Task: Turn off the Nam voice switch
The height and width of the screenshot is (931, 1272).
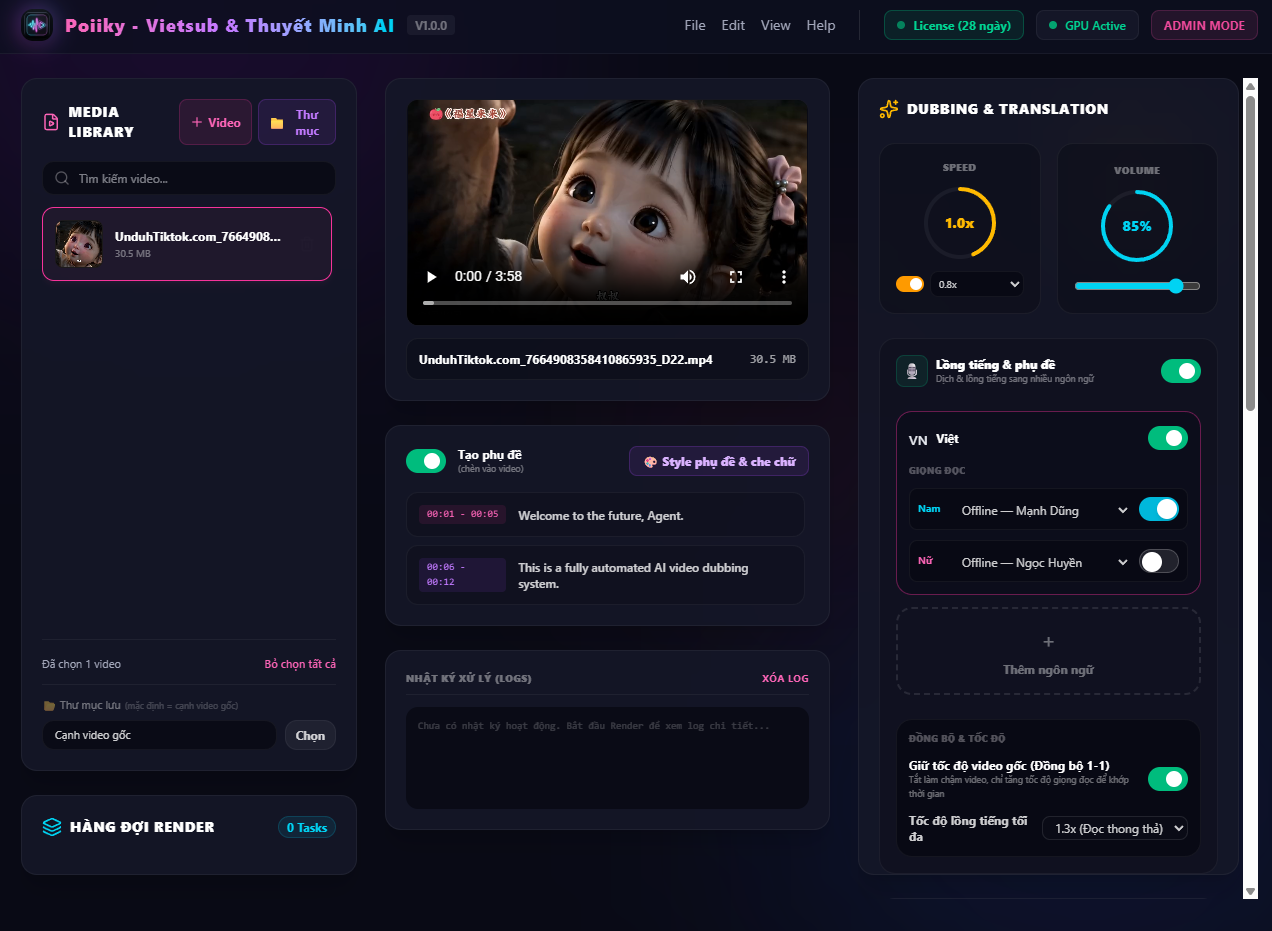Action: pos(1159,509)
